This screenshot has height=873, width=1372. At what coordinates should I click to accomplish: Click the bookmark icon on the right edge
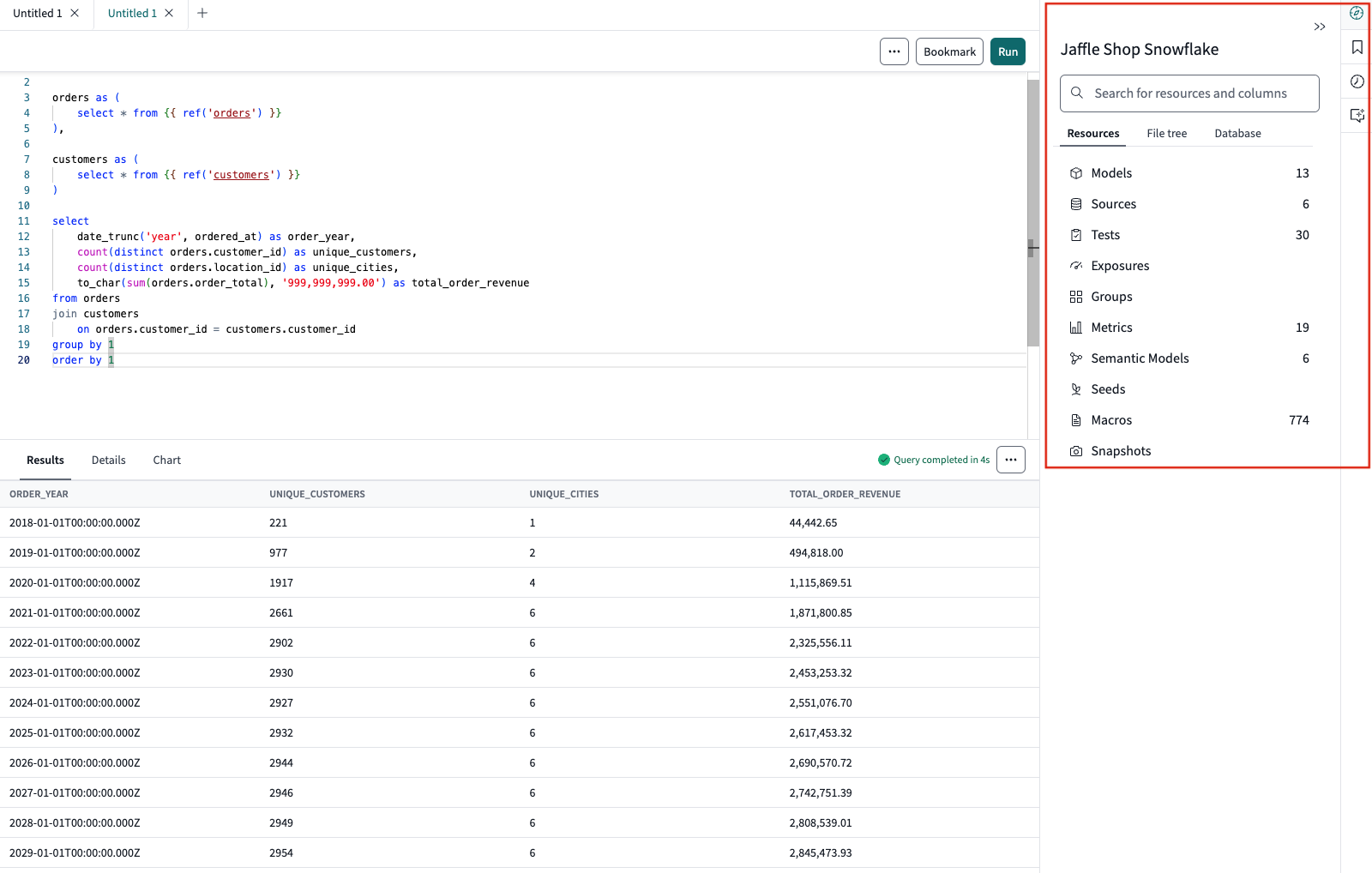click(x=1357, y=48)
